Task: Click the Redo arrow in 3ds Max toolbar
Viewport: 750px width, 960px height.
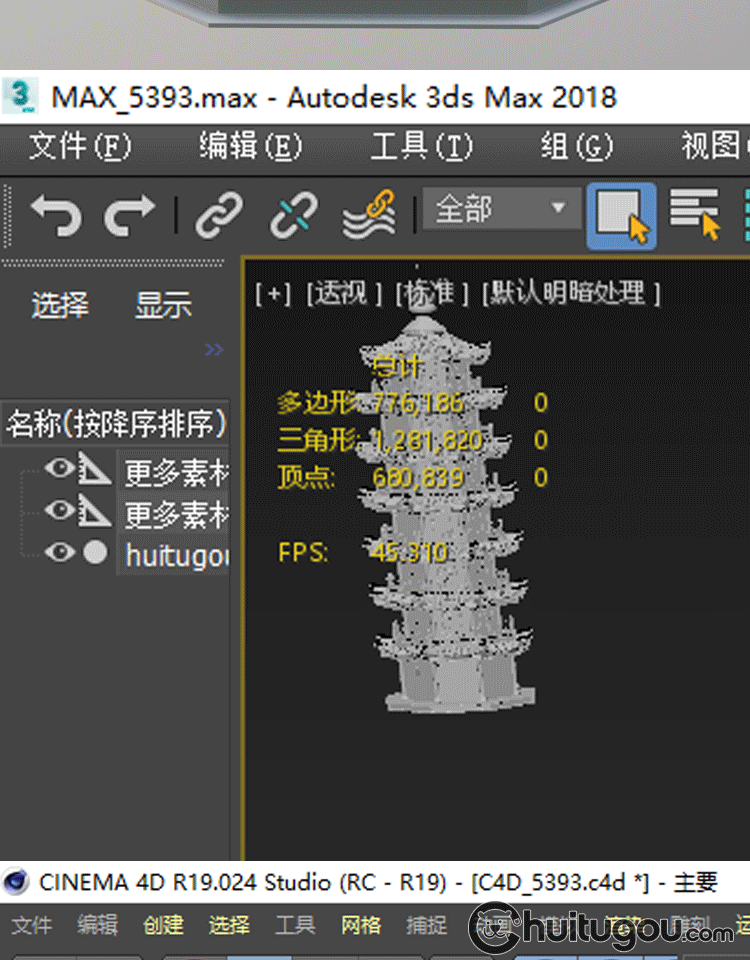Action: (129, 215)
